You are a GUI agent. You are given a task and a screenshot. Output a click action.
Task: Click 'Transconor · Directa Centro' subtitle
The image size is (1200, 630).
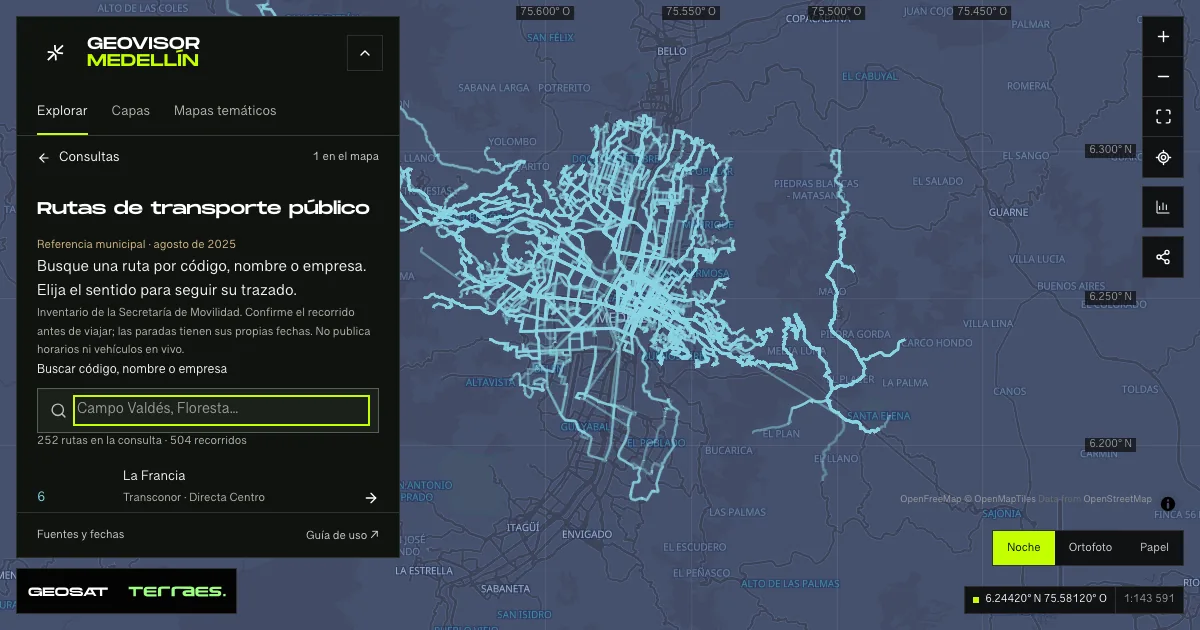(x=194, y=497)
